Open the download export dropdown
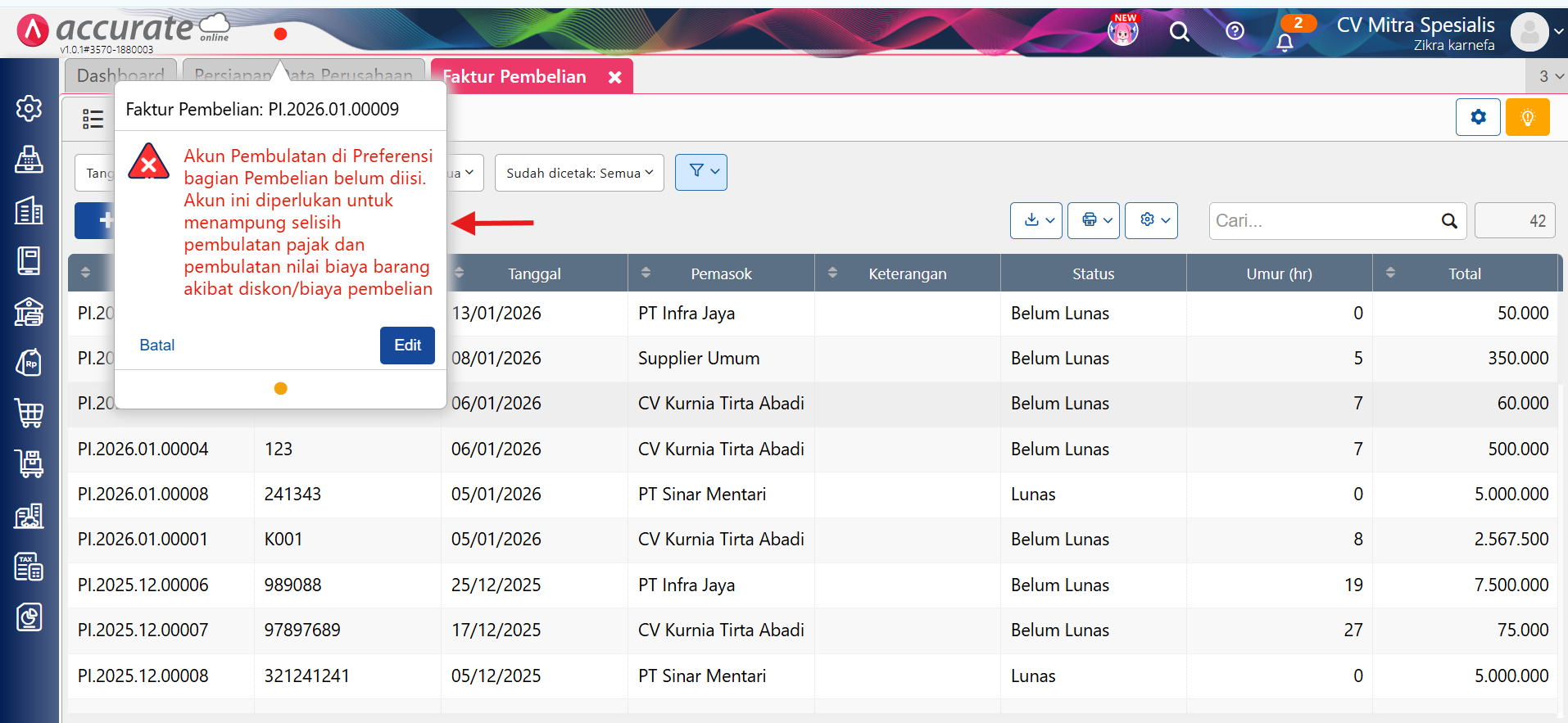The height and width of the screenshot is (723, 1568). tap(1036, 220)
